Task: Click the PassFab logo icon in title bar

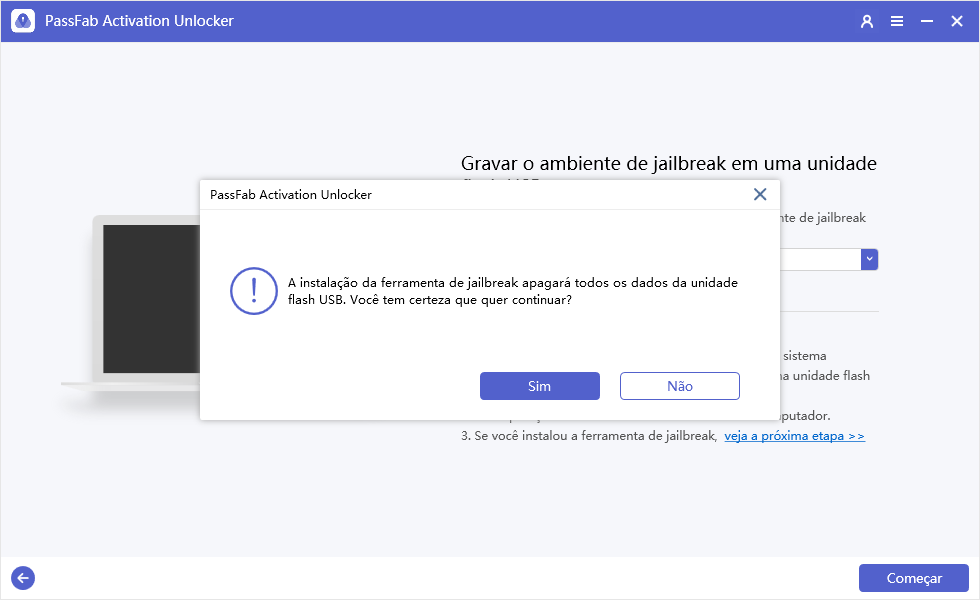Action: 23,21
